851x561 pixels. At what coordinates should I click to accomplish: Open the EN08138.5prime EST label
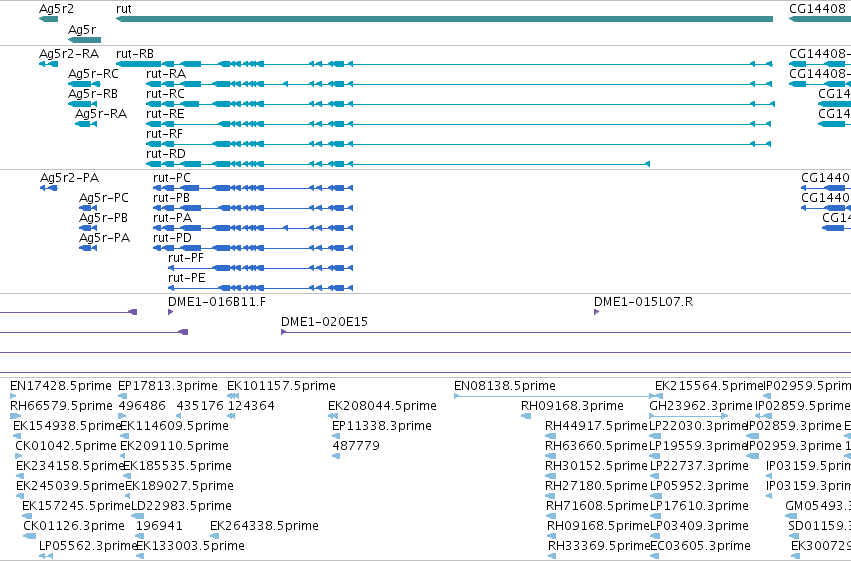point(505,386)
